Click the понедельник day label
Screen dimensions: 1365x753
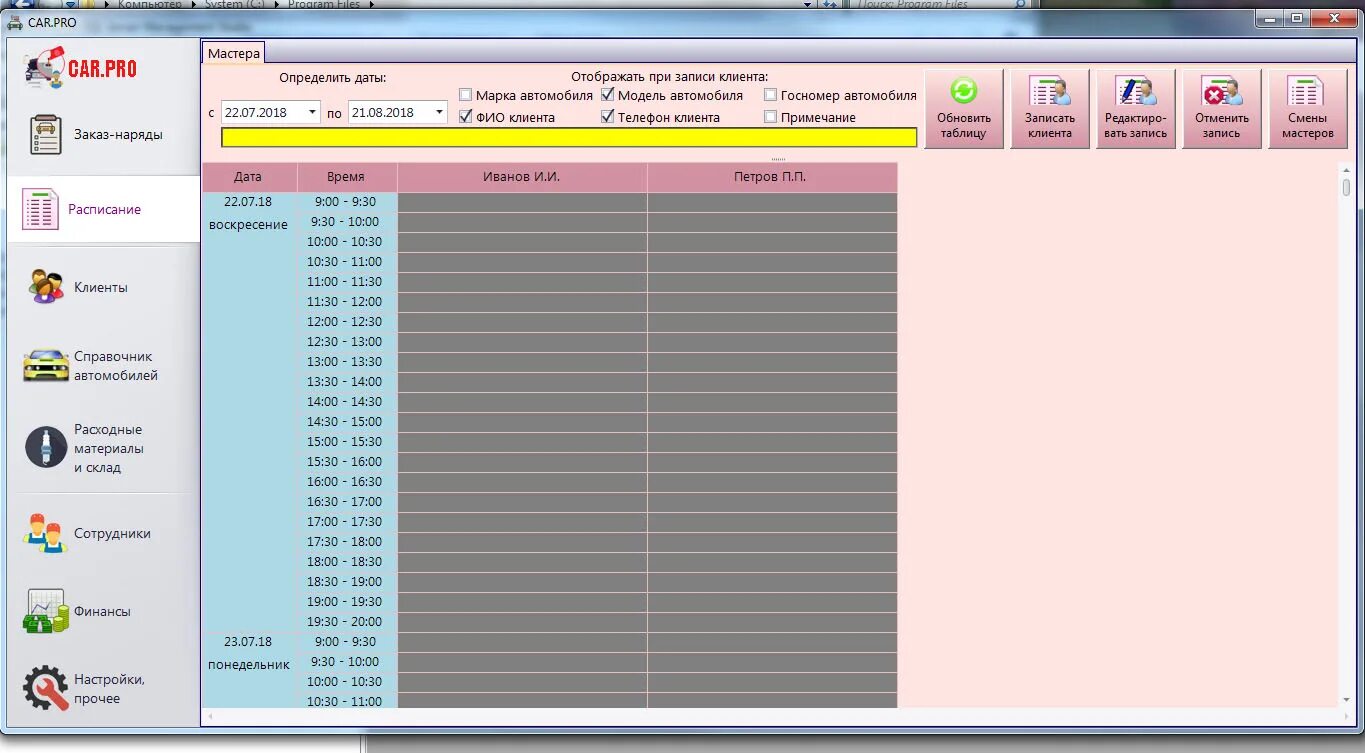[248, 665]
